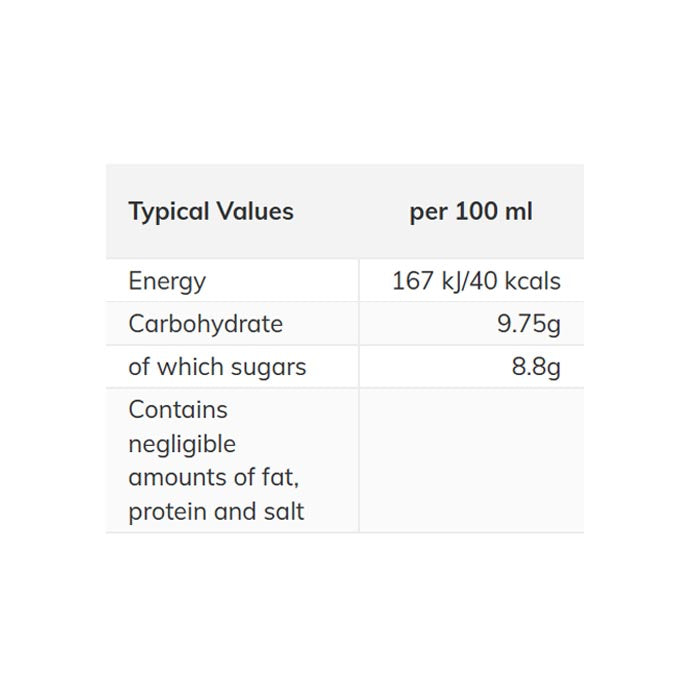
Task: Click the "Typical Values" table header
Action: [211, 212]
